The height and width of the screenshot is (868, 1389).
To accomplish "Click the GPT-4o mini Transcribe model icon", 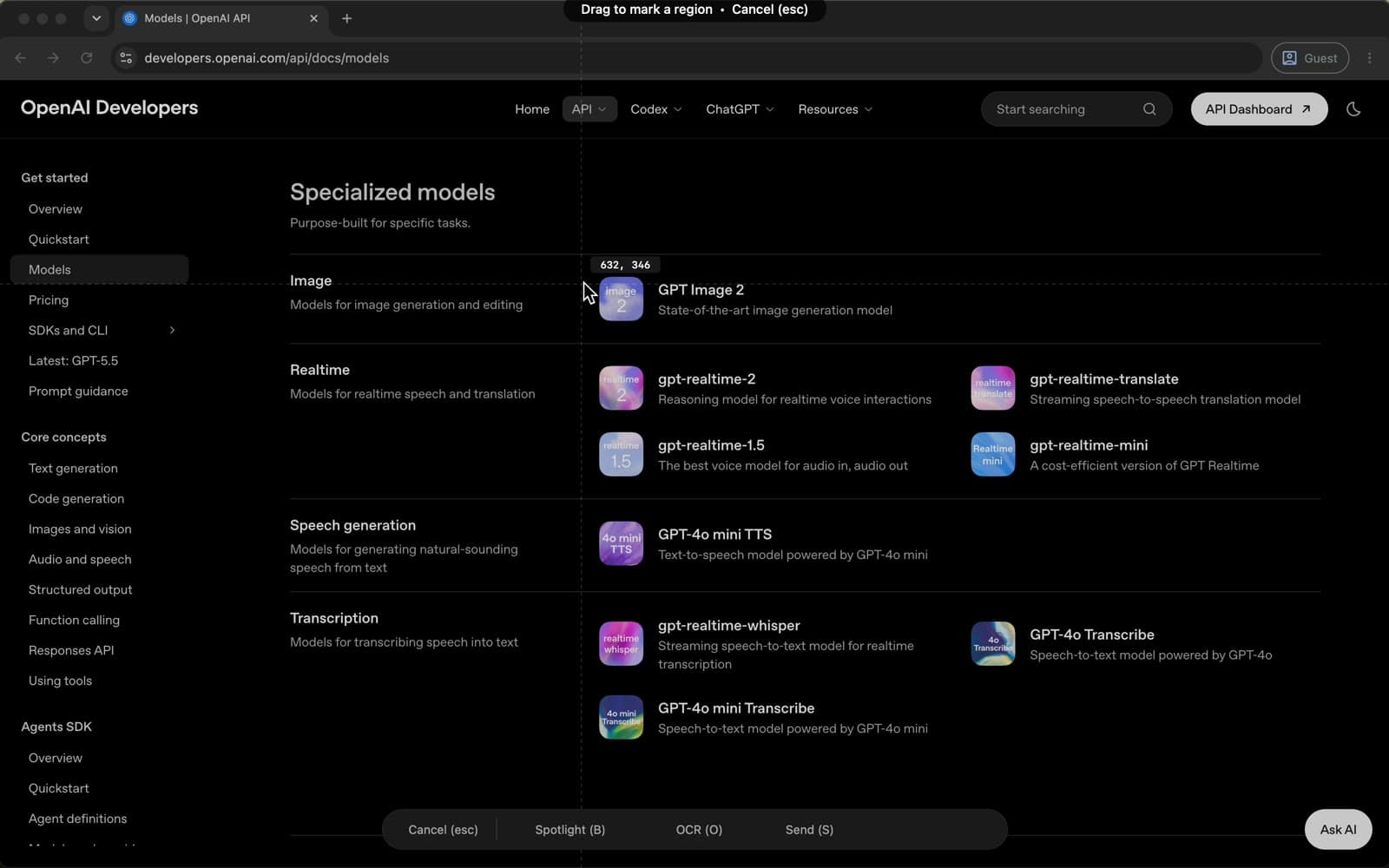I will click(621, 717).
